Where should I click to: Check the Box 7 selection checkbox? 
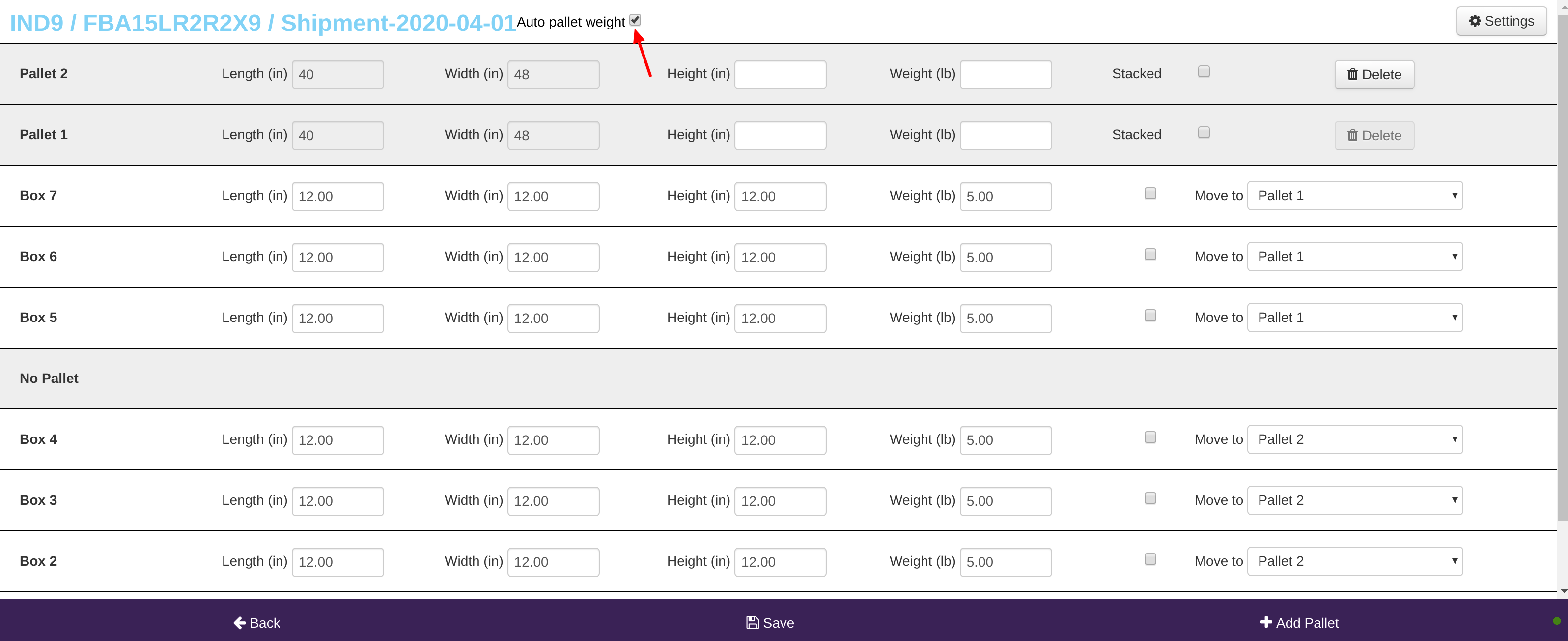(1150, 194)
